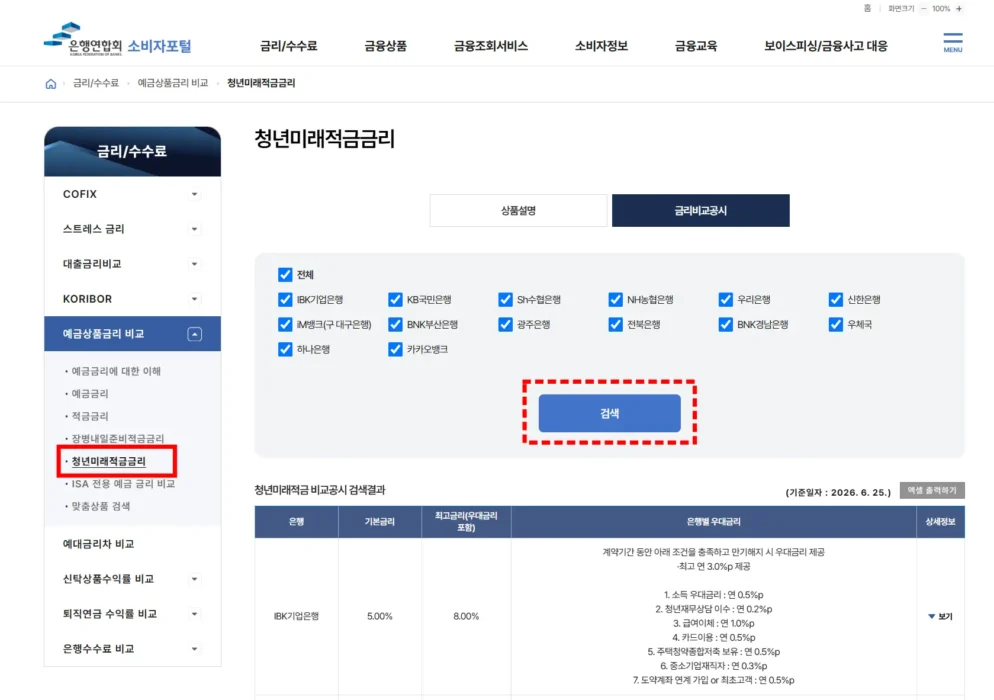This screenshot has height=700, width=994.
Task: Toggle the BNK부산은행 checkbox
Action: click(x=395, y=325)
